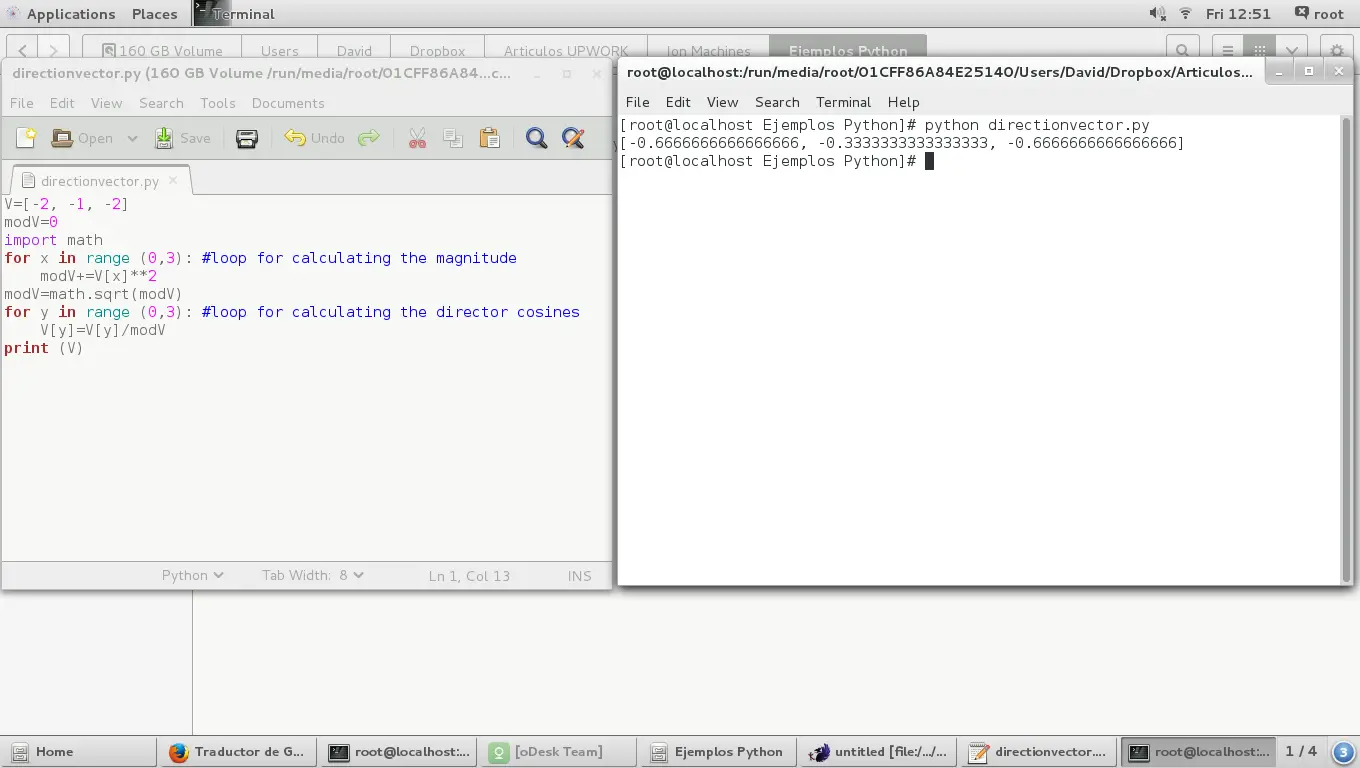The image size is (1360, 768).
Task: Open a file from gedit toolbar
Action: coord(83,138)
